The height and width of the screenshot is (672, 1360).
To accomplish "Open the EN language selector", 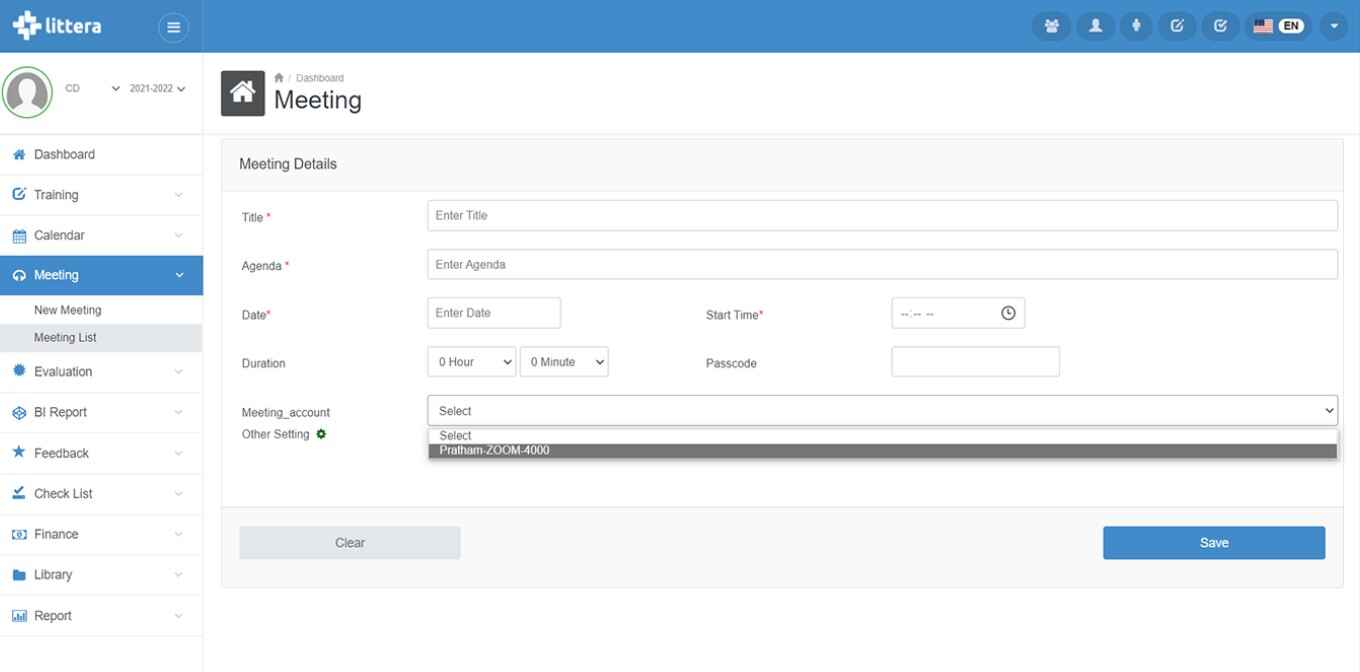I will (1280, 27).
